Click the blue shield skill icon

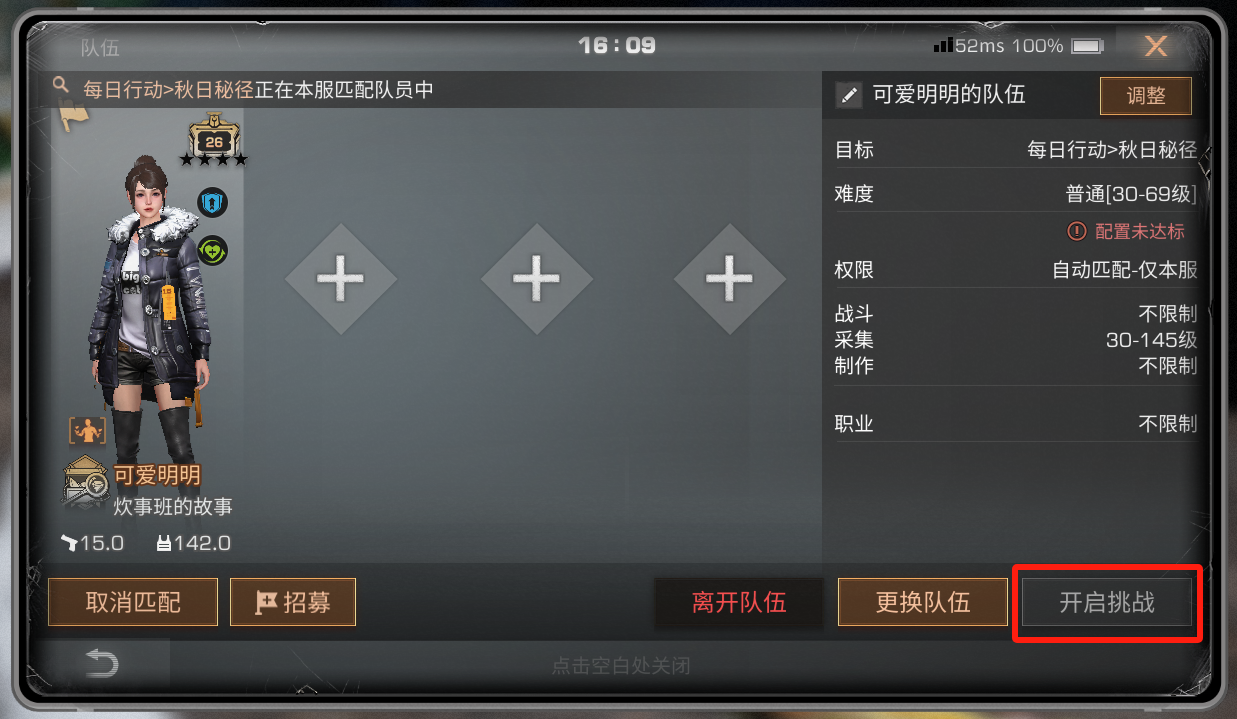click(212, 203)
